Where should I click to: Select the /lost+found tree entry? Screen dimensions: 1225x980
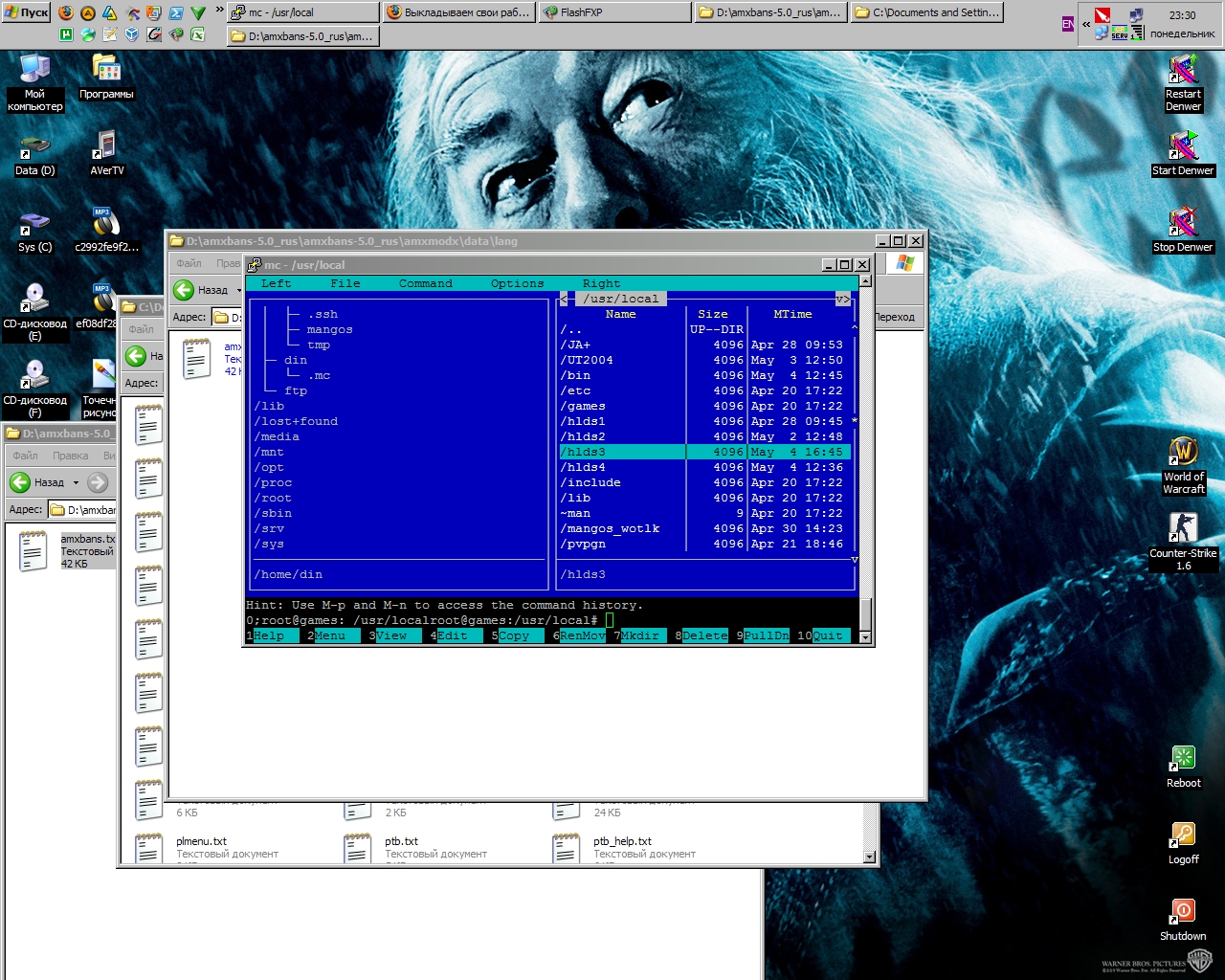(296, 421)
